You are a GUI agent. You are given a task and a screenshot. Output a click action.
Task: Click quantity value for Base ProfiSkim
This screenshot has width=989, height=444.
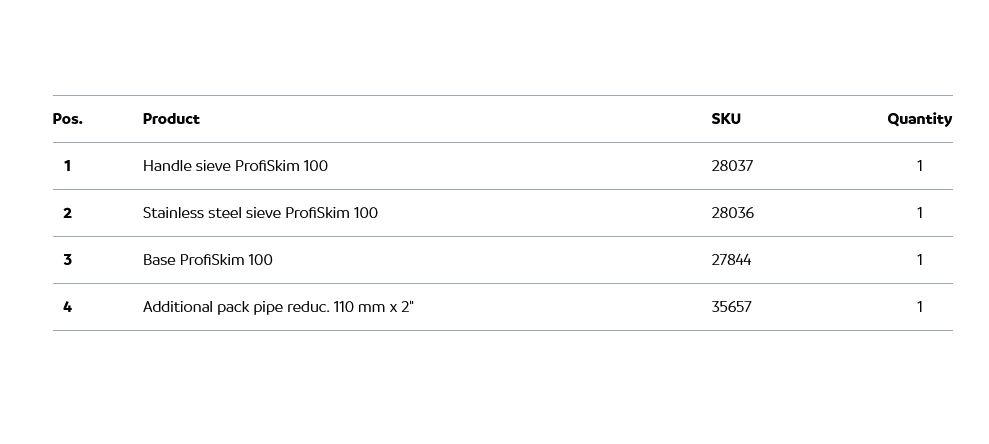point(920,260)
